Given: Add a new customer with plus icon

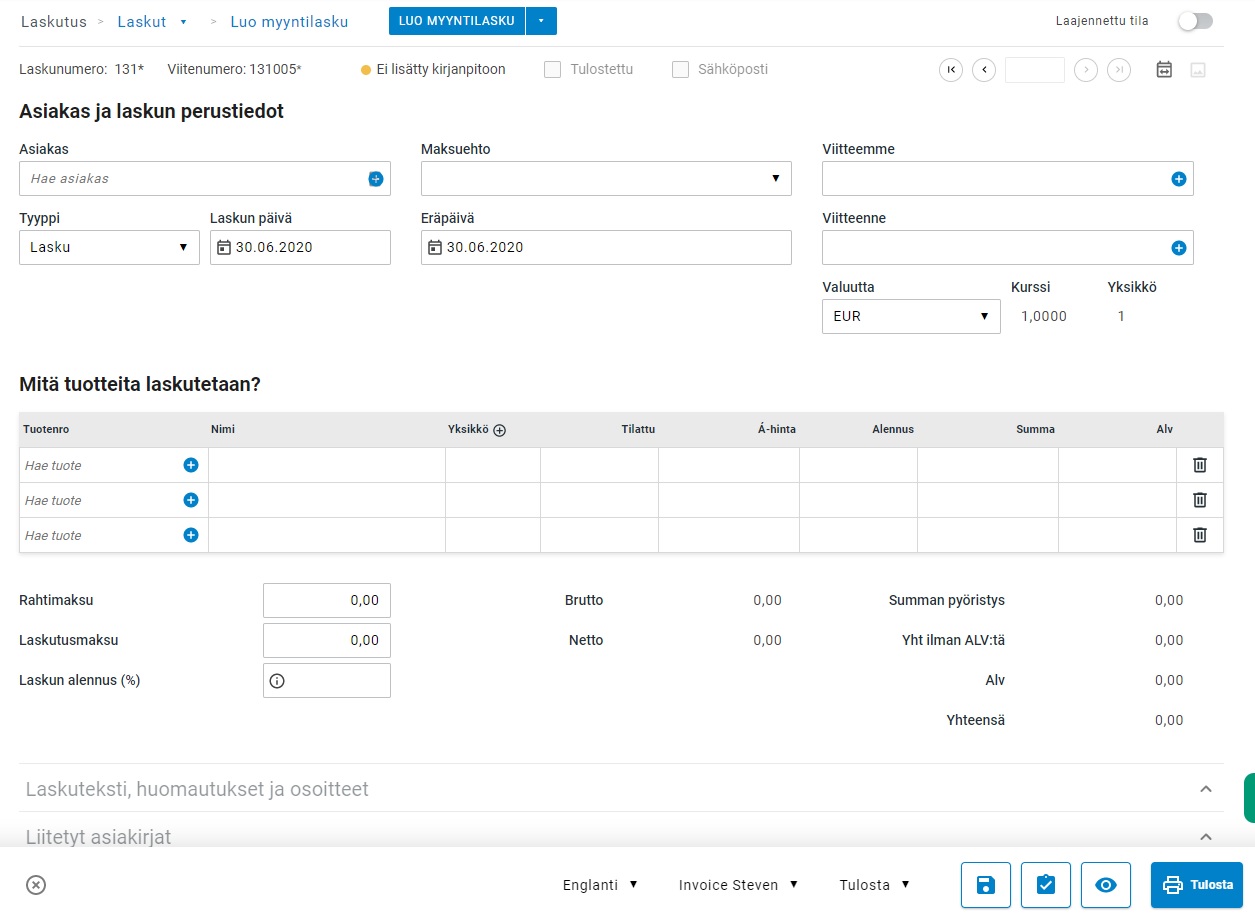Looking at the screenshot, I should pyautogui.click(x=376, y=179).
